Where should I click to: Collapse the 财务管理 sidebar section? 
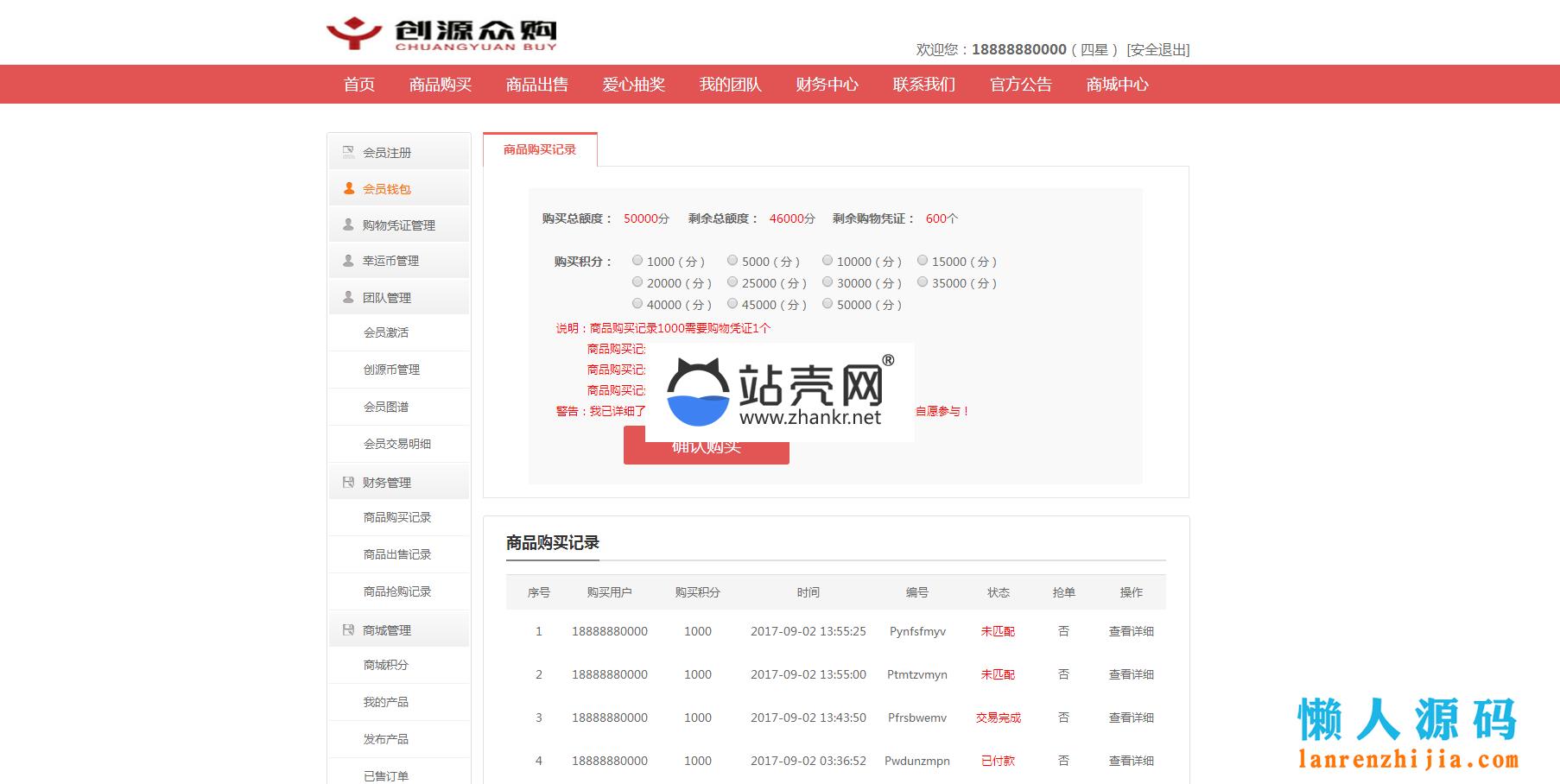(387, 483)
